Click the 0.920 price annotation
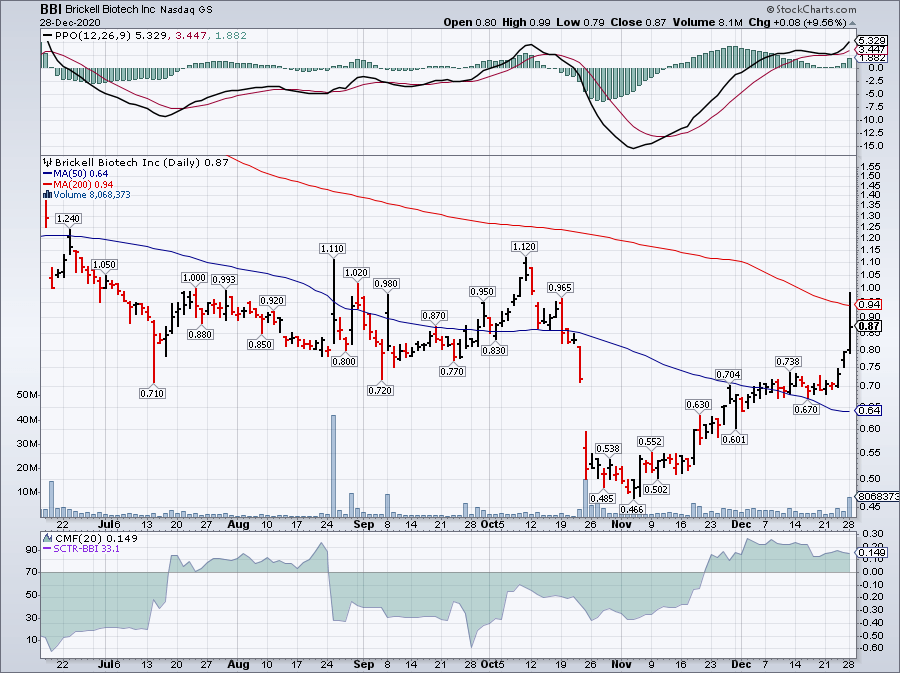Viewport: 900px width, 673px height. click(x=272, y=301)
